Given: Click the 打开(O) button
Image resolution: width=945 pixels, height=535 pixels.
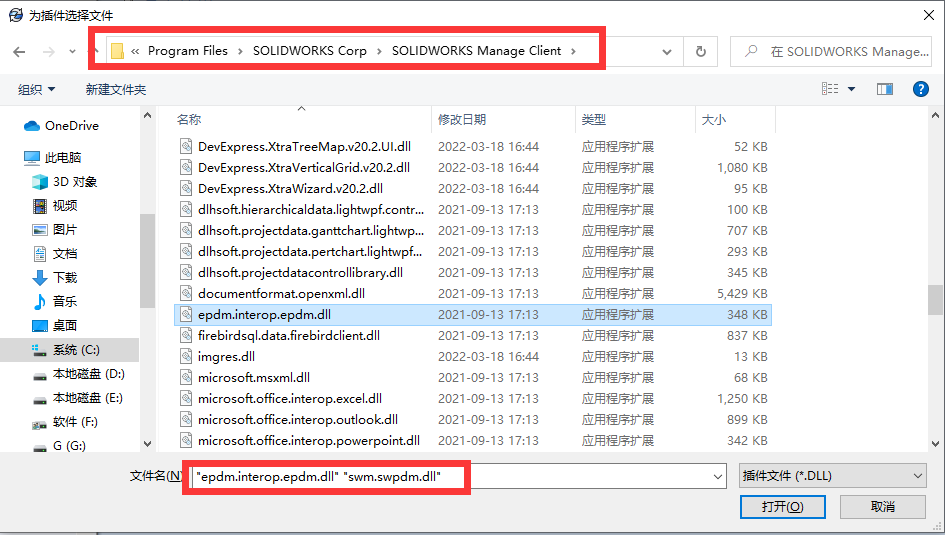Looking at the screenshot, I should (782, 507).
